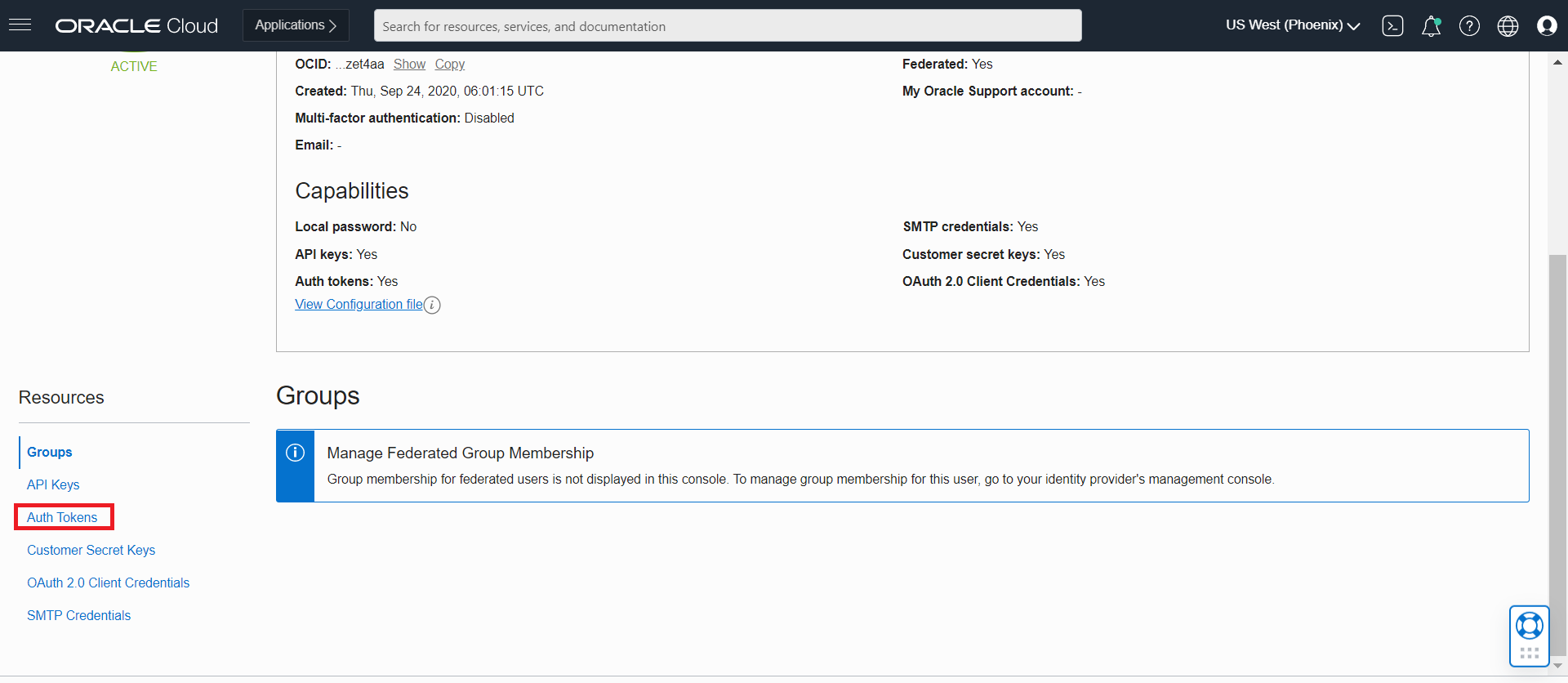Open the support lifebuoy help widget
The height and width of the screenshot is (683, 1568).
point(1529,626)
